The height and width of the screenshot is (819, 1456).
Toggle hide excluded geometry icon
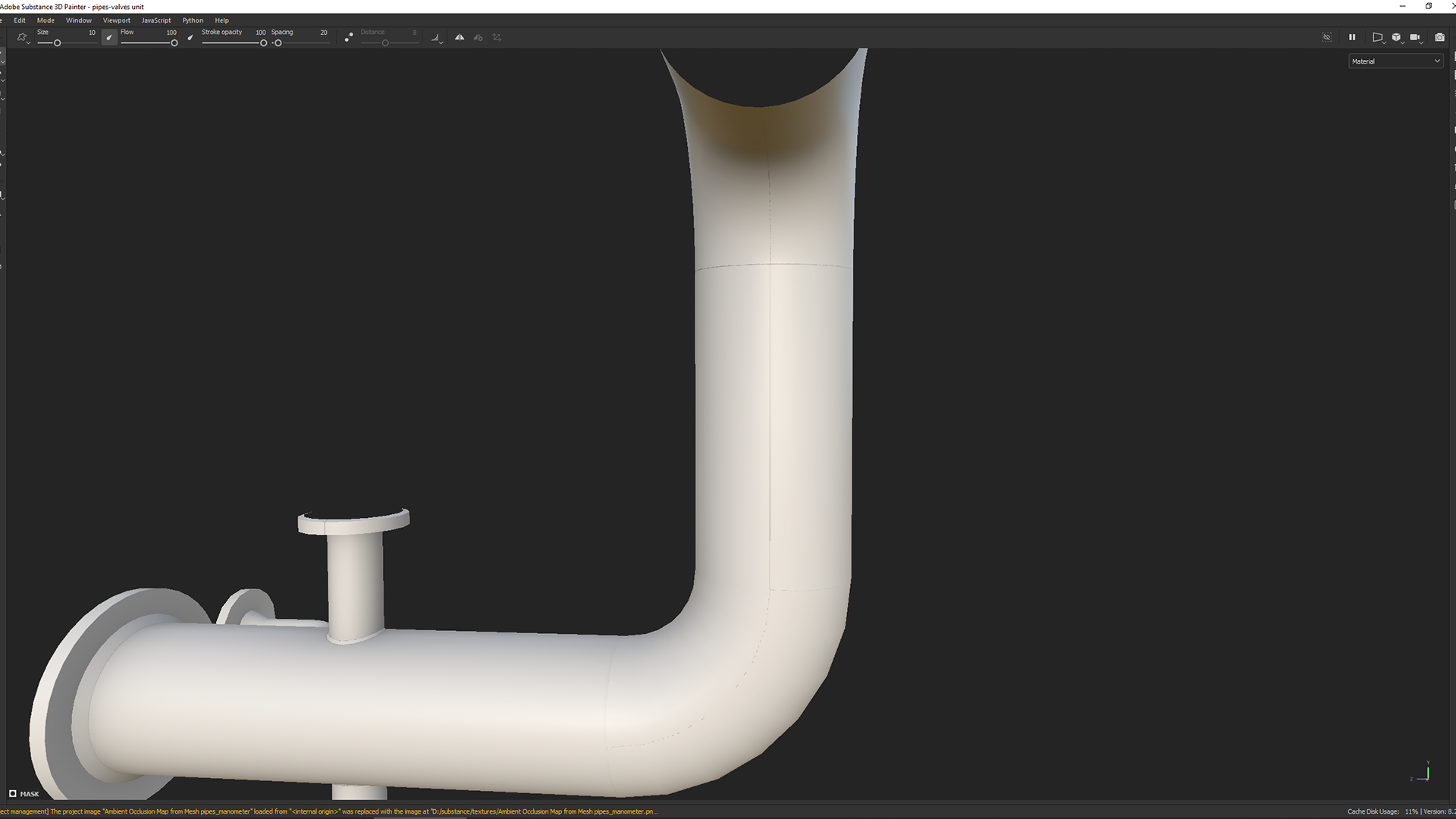pyautogui.click(x=1326, y=37)
